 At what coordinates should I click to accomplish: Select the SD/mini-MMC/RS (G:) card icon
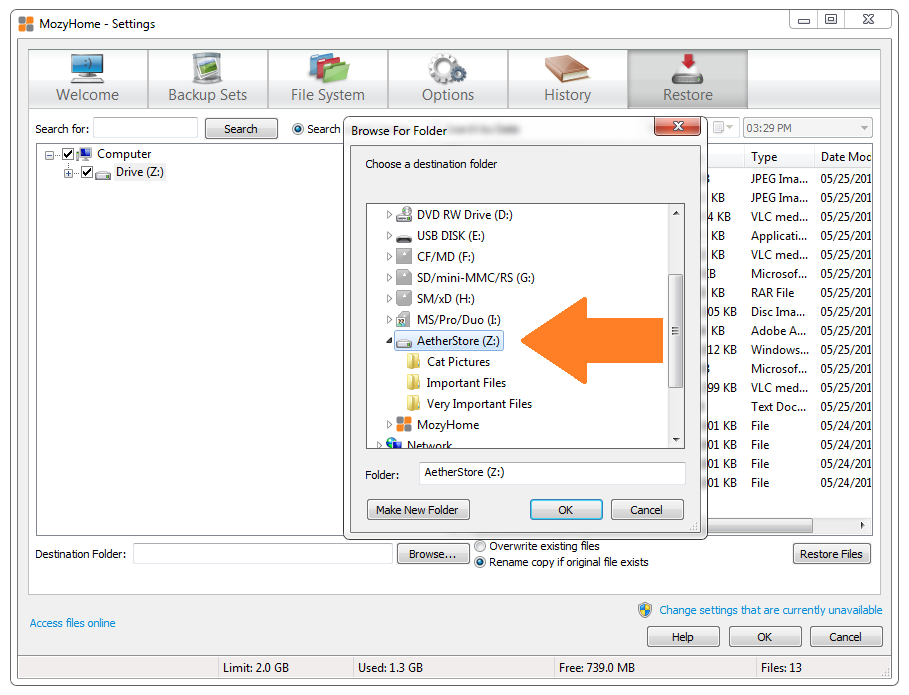coord(403,277)
